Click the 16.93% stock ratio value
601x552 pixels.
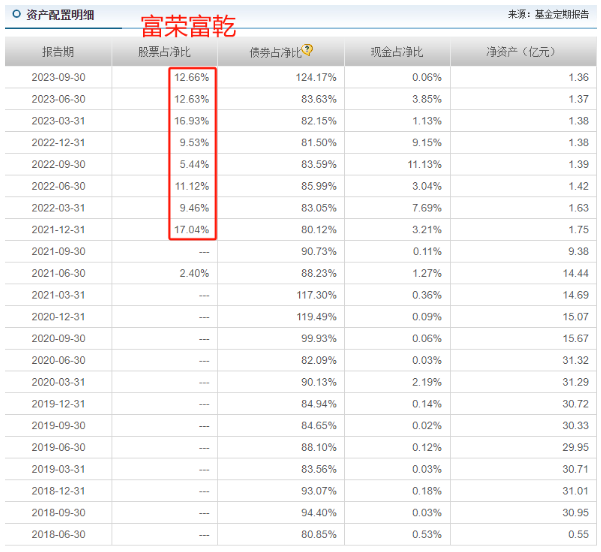coord(192,121)
